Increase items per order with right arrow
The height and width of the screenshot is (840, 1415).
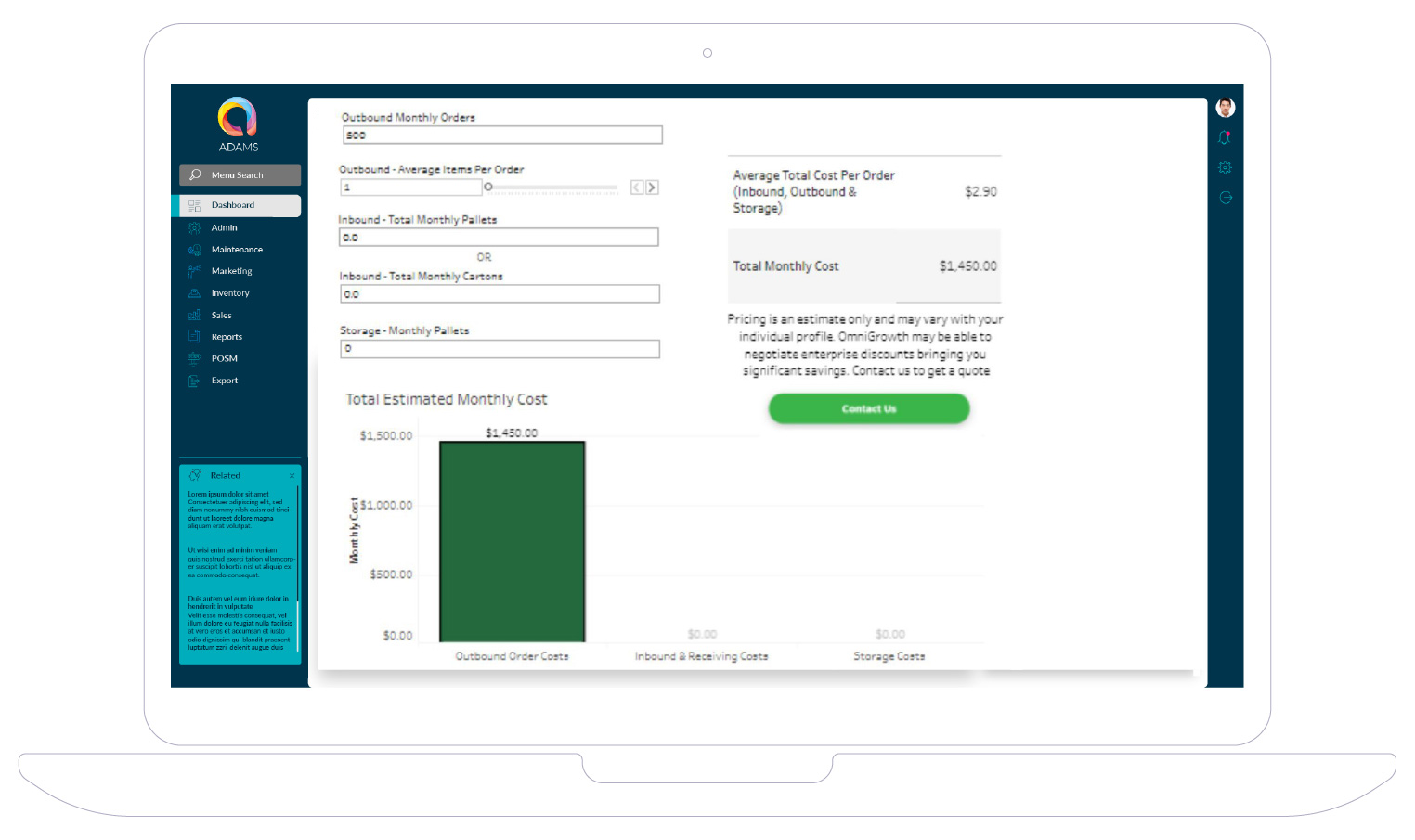pyautogui.click(x=652, y=187)
